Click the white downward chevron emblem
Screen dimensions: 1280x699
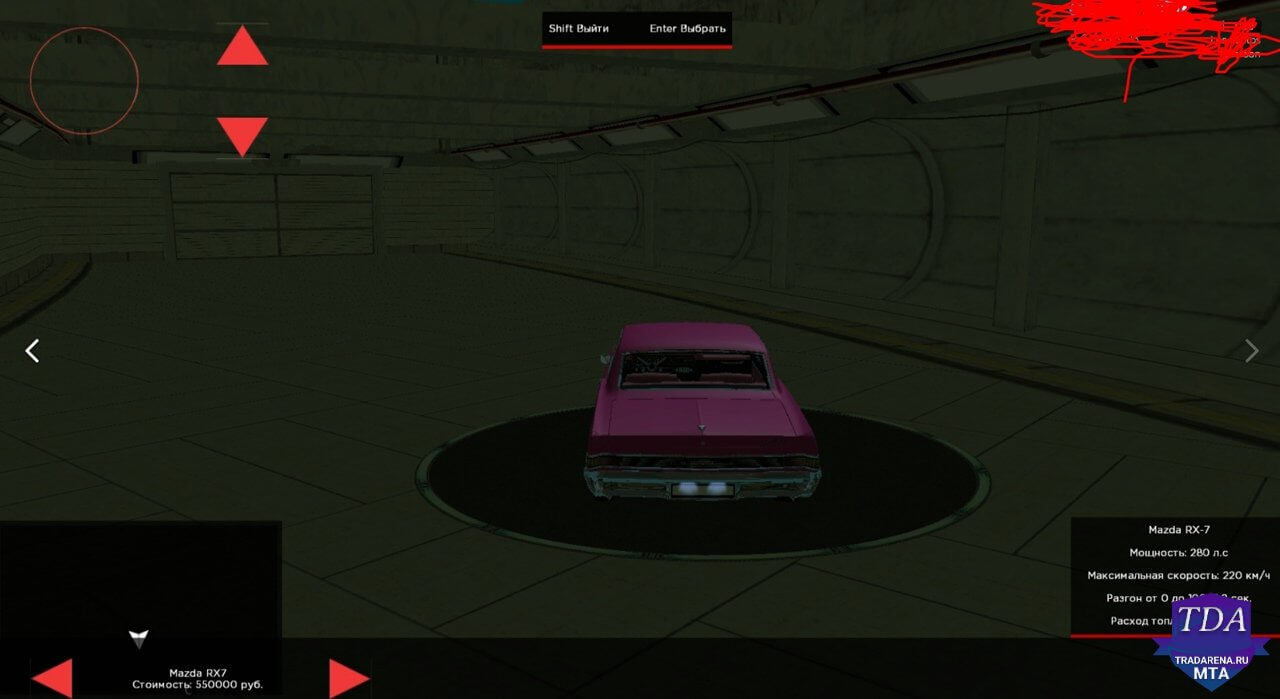pyautogui.click(x=139, y=638)
